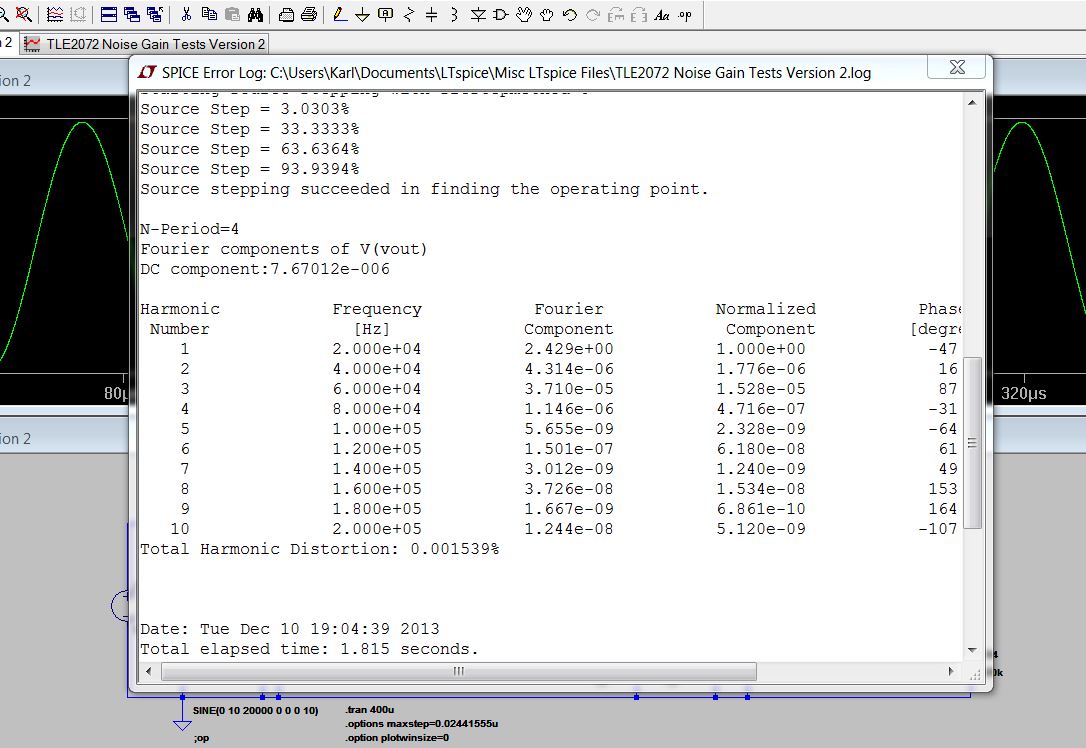Click 'Fourier components of V(vout)' line
The width and height of the screenshot is (1086, 748).
click(283, 249)
